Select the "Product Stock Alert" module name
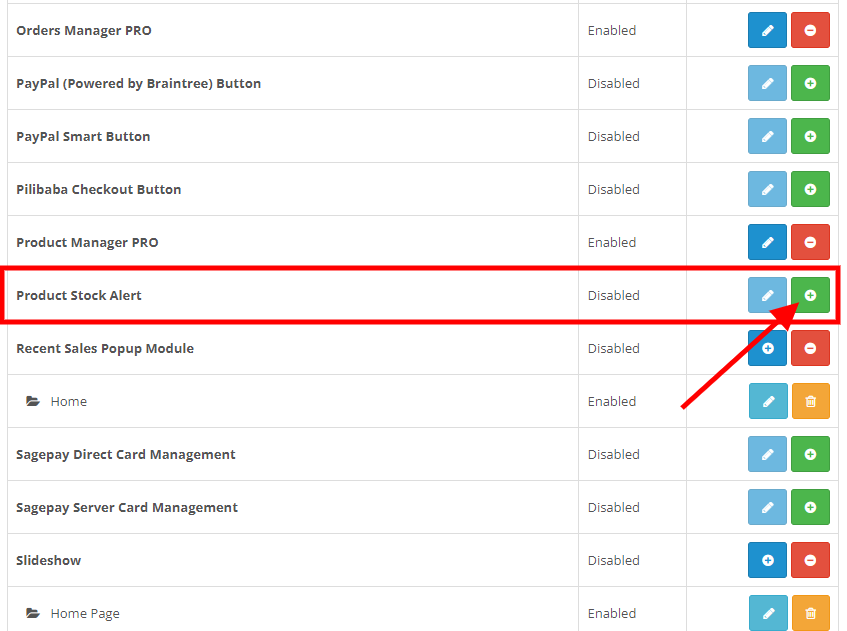The width and height of the screenshot is (847, 631). coord(79,296)
